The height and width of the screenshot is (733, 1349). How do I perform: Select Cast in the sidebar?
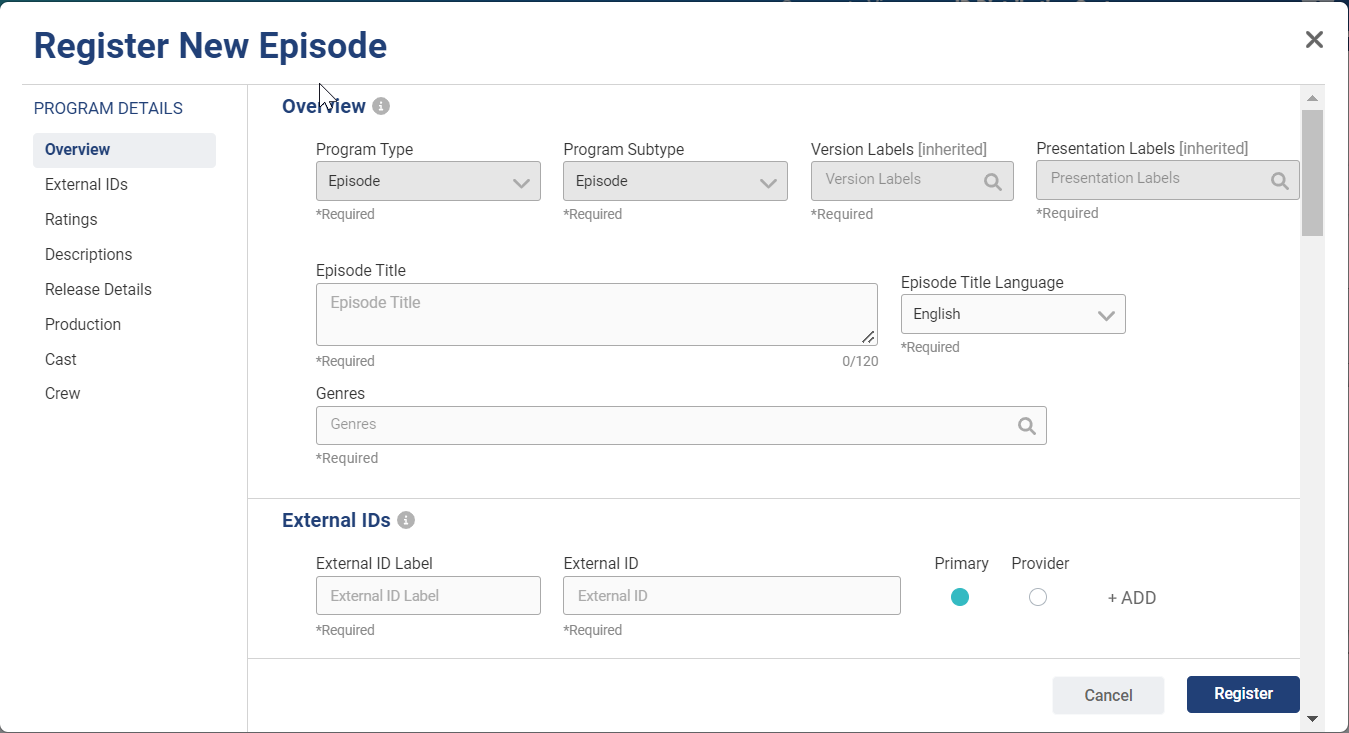61,359
